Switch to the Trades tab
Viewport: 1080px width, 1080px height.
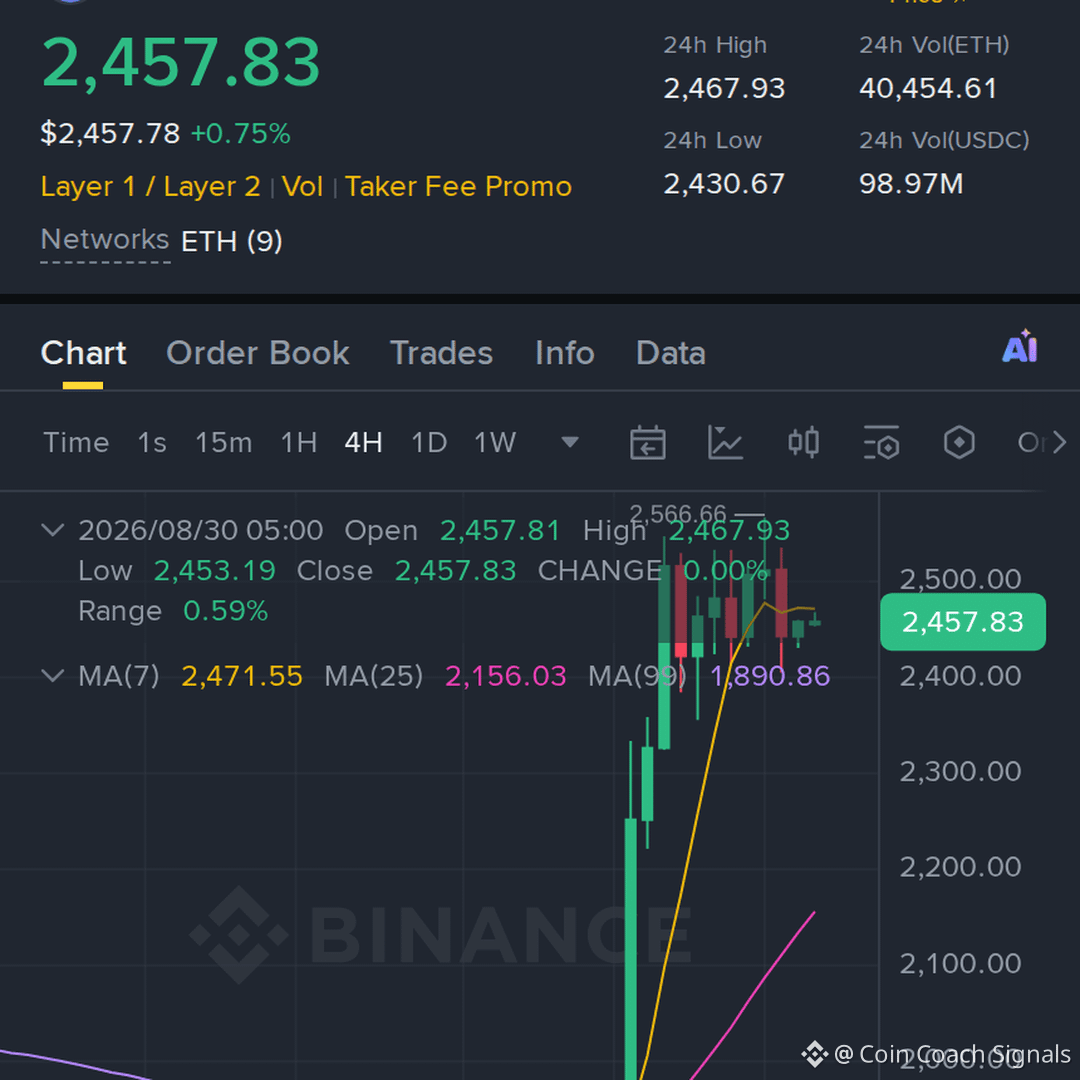[442, 353]
